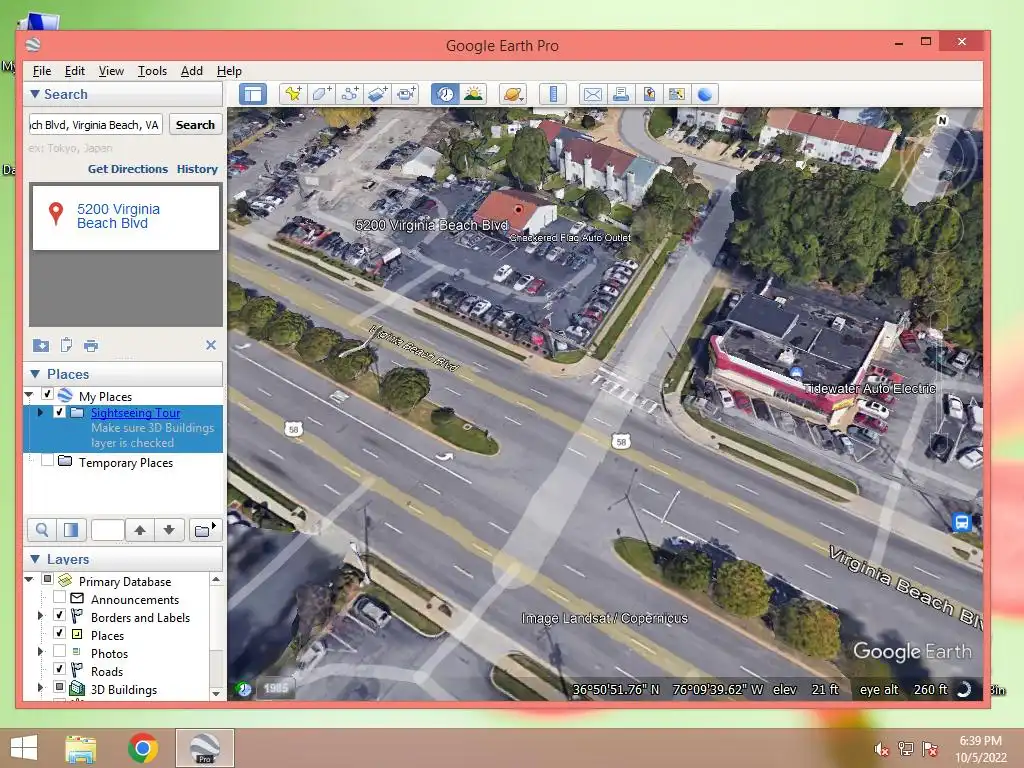Expand the Photos layer node
The width and height of the screenshot is (1024, 768).
[40, 651]
